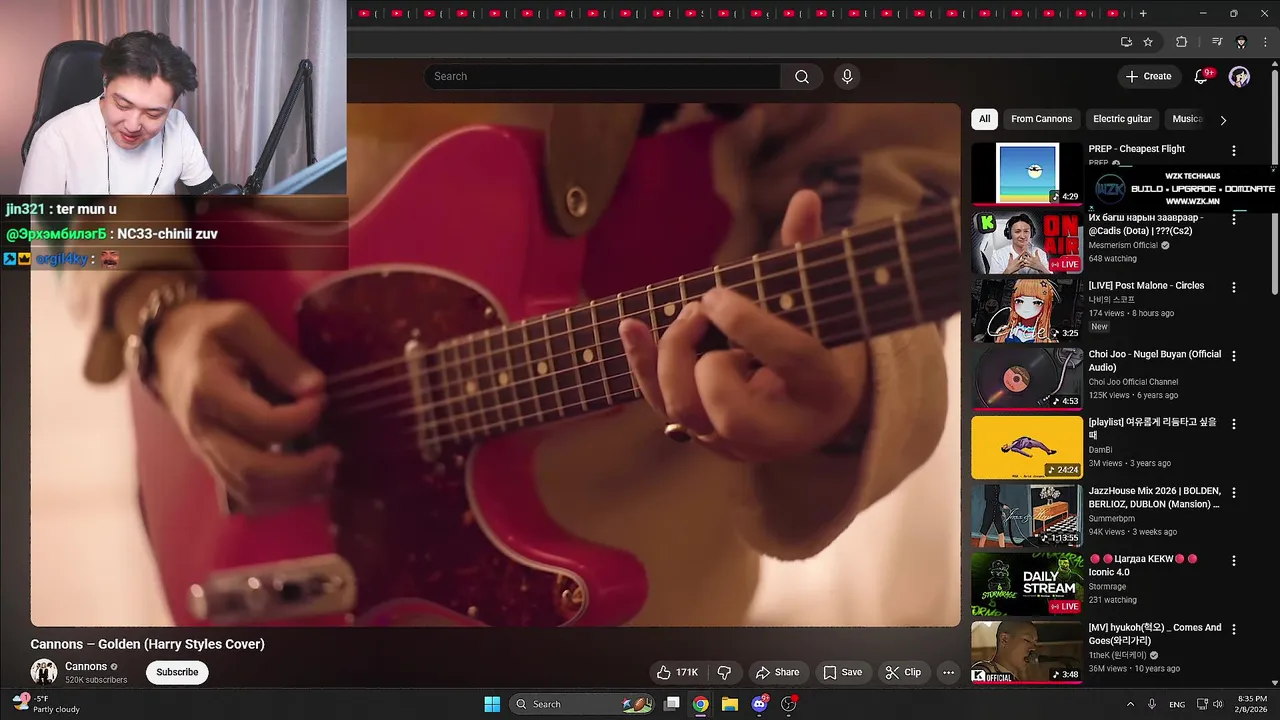The width and height of the screenshot is (1280, 720).
Task: Open the clock showing 8:35 PM
Action: 1252,704
